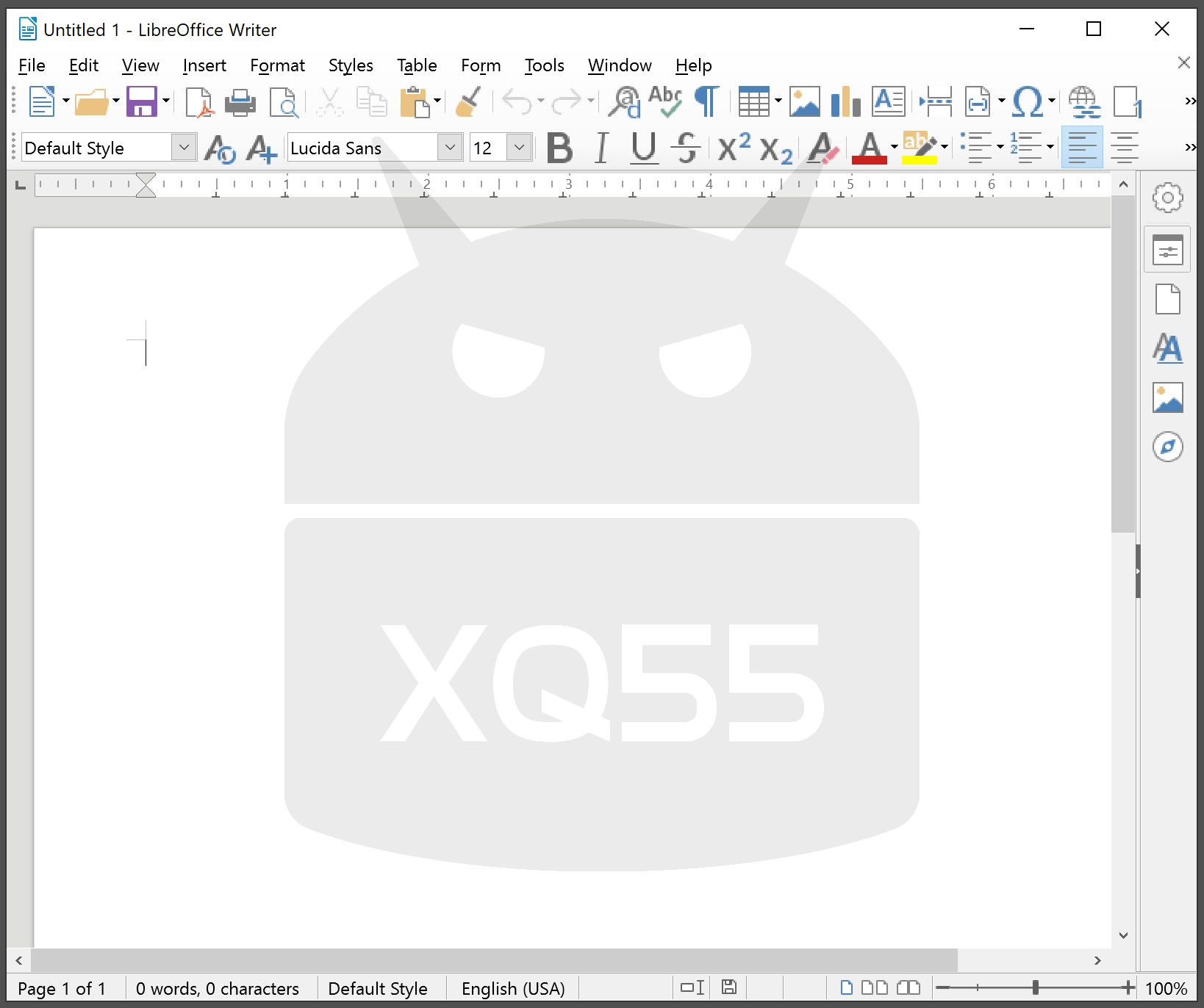This screenshot has height=1008, width=1204.
Task: Open the Format menu
Action: pyautogui.click(x=277, y=66)
